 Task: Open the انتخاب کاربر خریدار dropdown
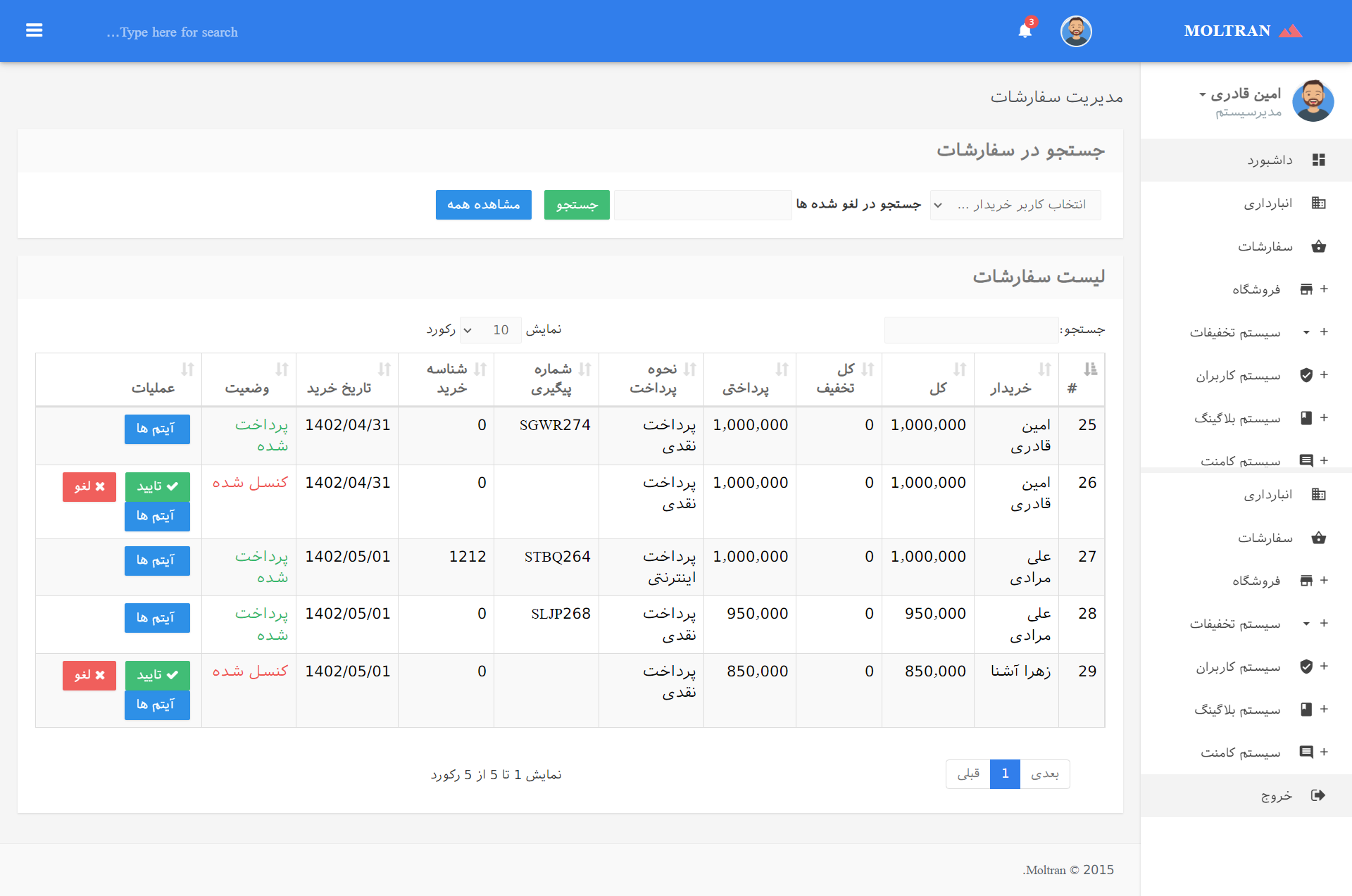click(x=1015, y=205)
